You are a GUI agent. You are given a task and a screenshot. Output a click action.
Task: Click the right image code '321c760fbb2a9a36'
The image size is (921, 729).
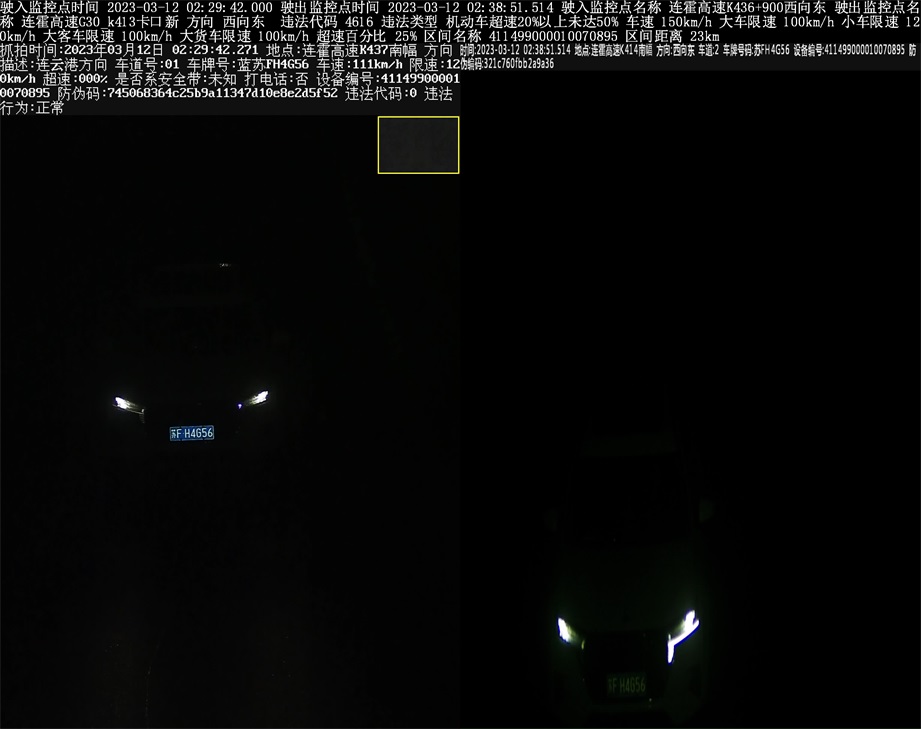click(519, 64)
